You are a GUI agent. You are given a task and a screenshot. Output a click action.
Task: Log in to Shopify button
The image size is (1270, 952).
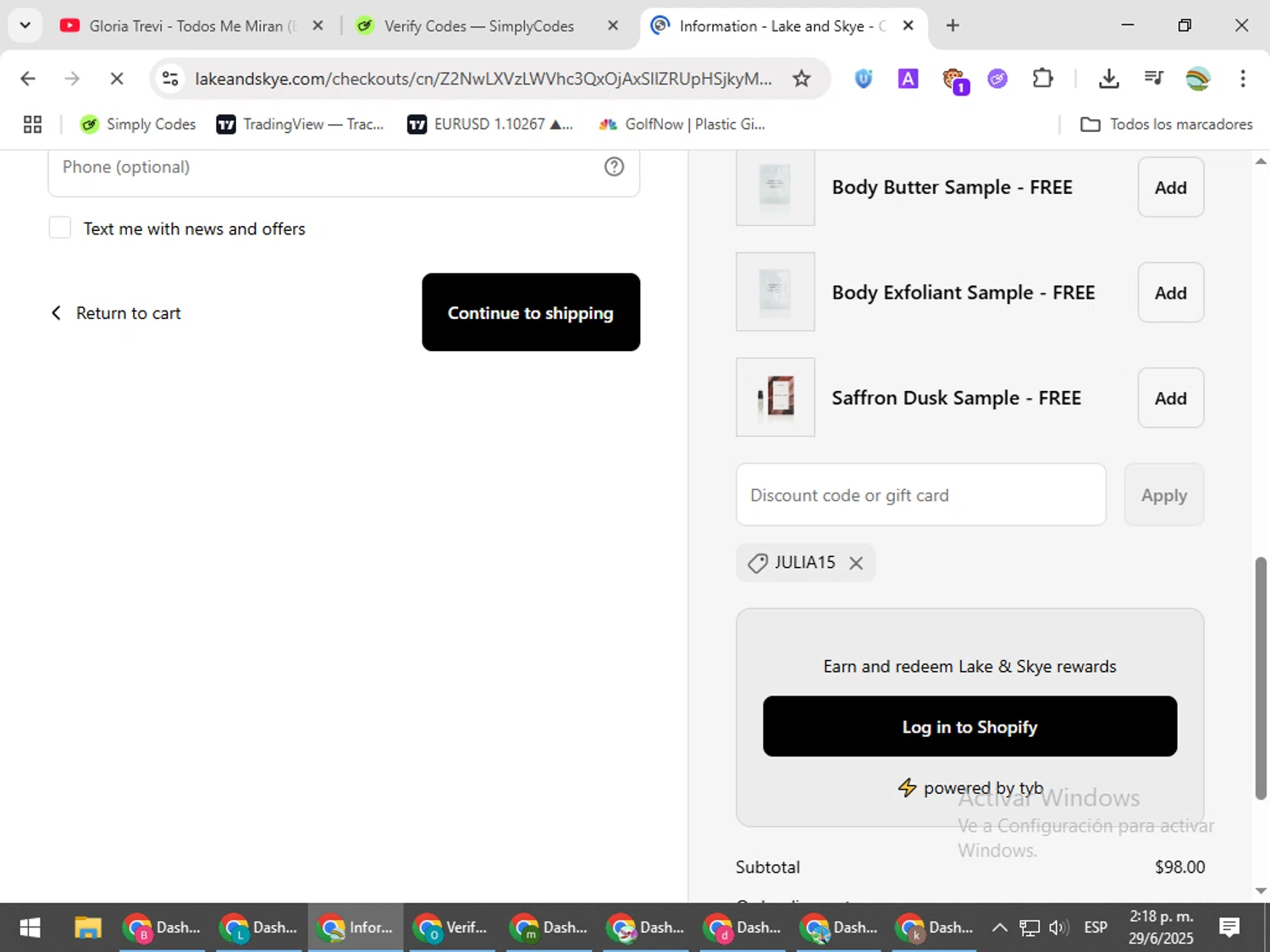tap(969, 727)
